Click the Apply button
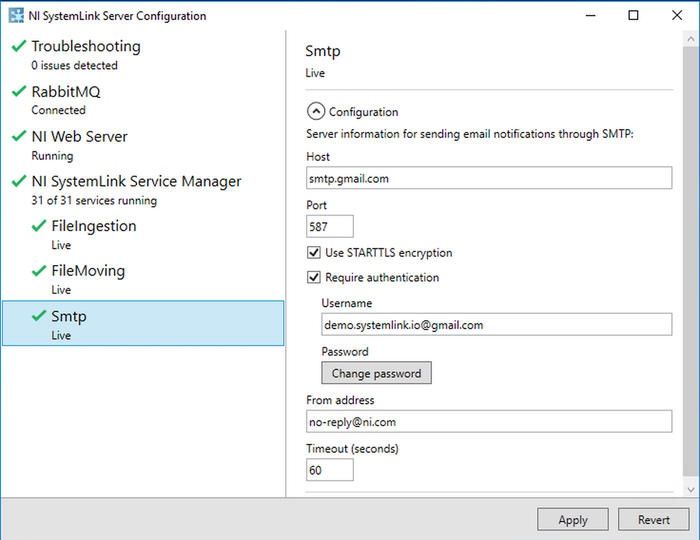 pos(573,519)
